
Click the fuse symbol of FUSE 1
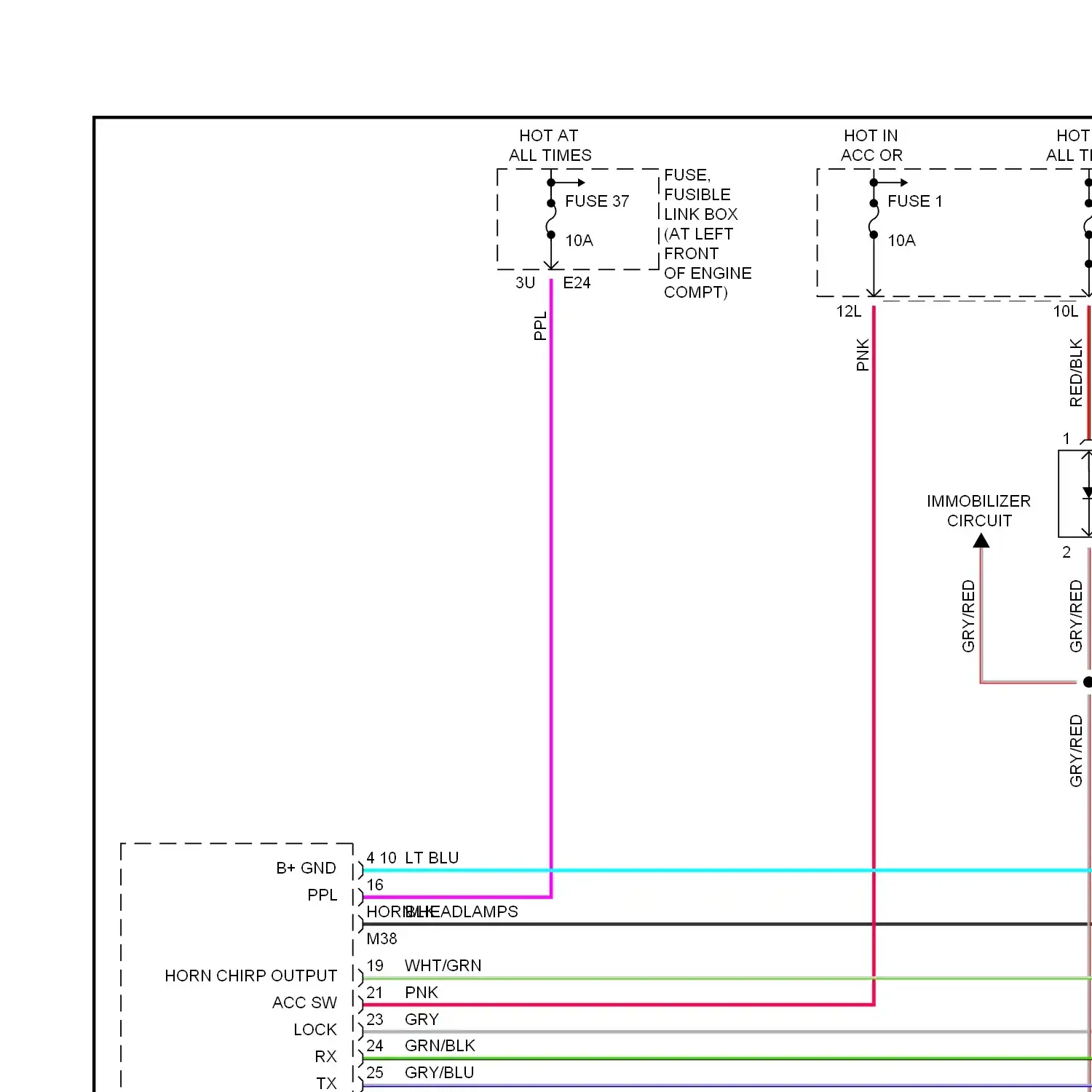[x=873, y=219]
